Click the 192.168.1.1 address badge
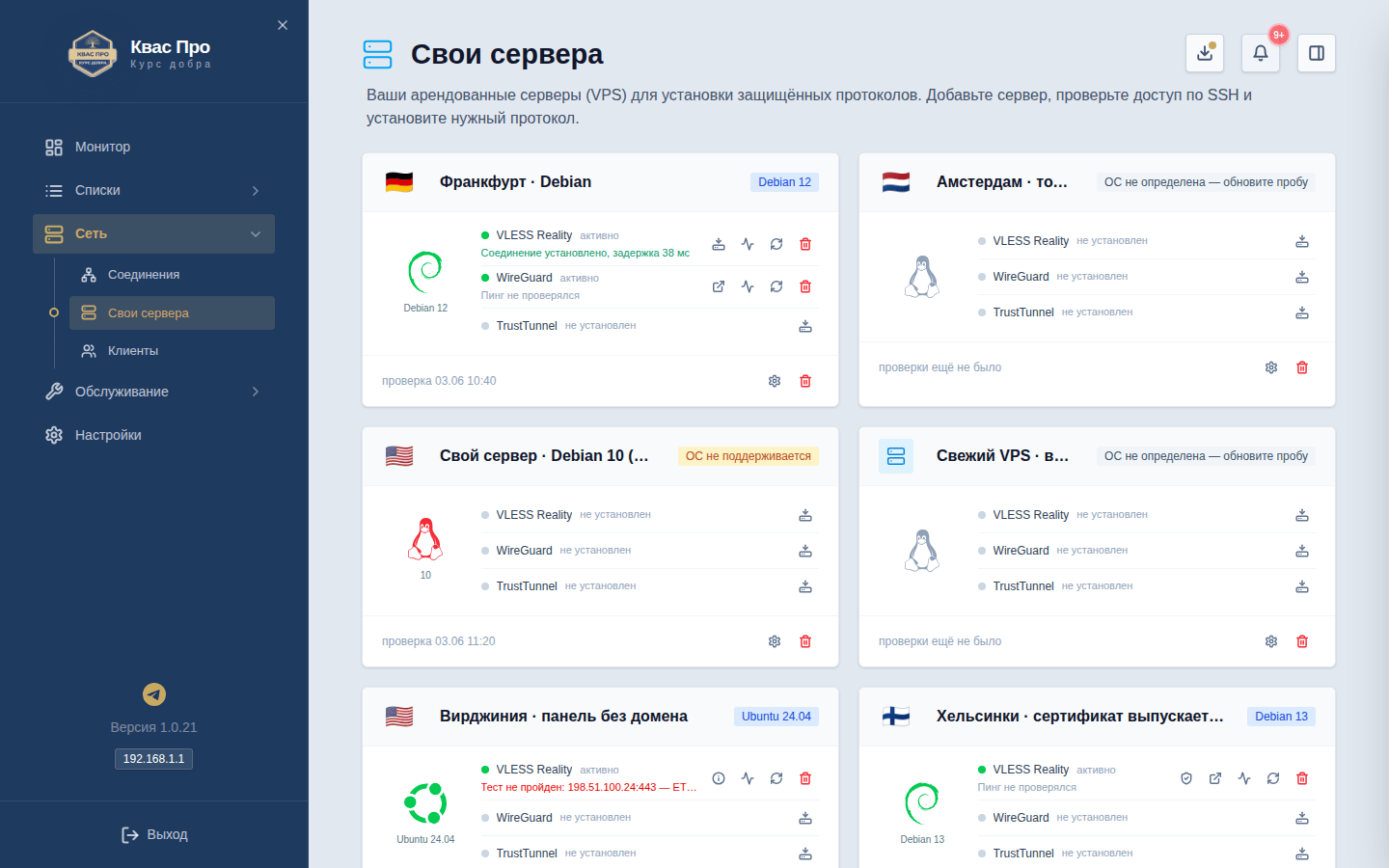 click(153, 759)
